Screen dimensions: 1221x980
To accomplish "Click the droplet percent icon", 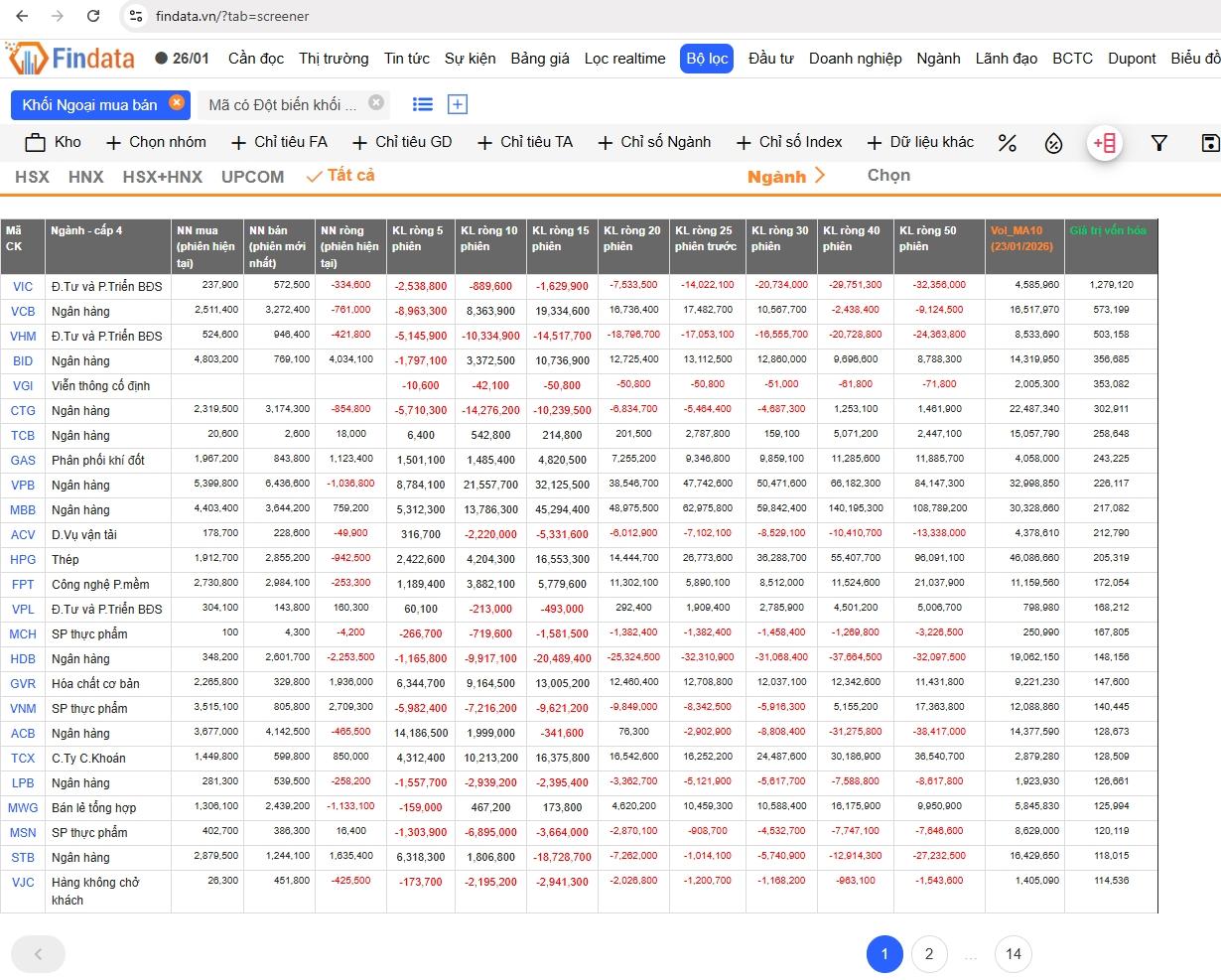I will pos(1053,143).
